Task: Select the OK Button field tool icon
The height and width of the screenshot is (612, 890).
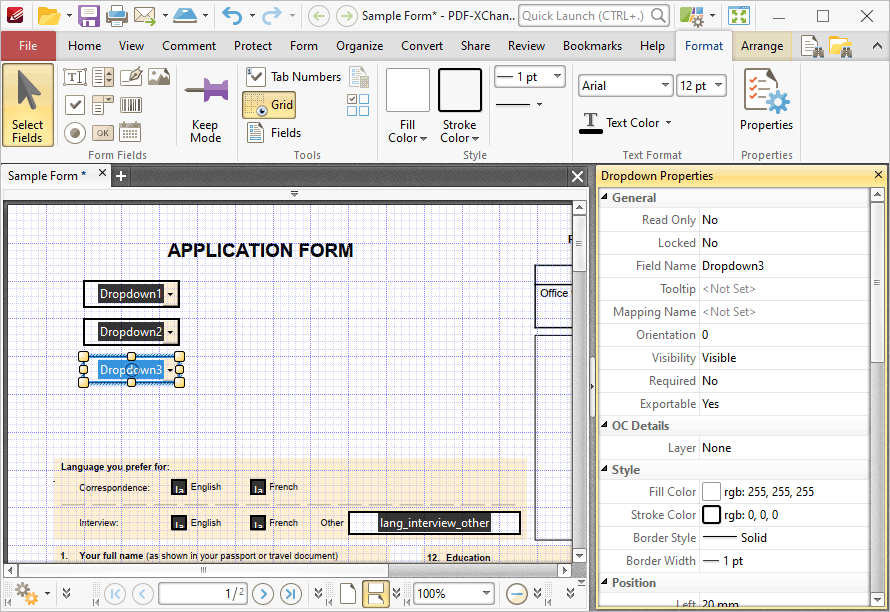Action: 103,133
